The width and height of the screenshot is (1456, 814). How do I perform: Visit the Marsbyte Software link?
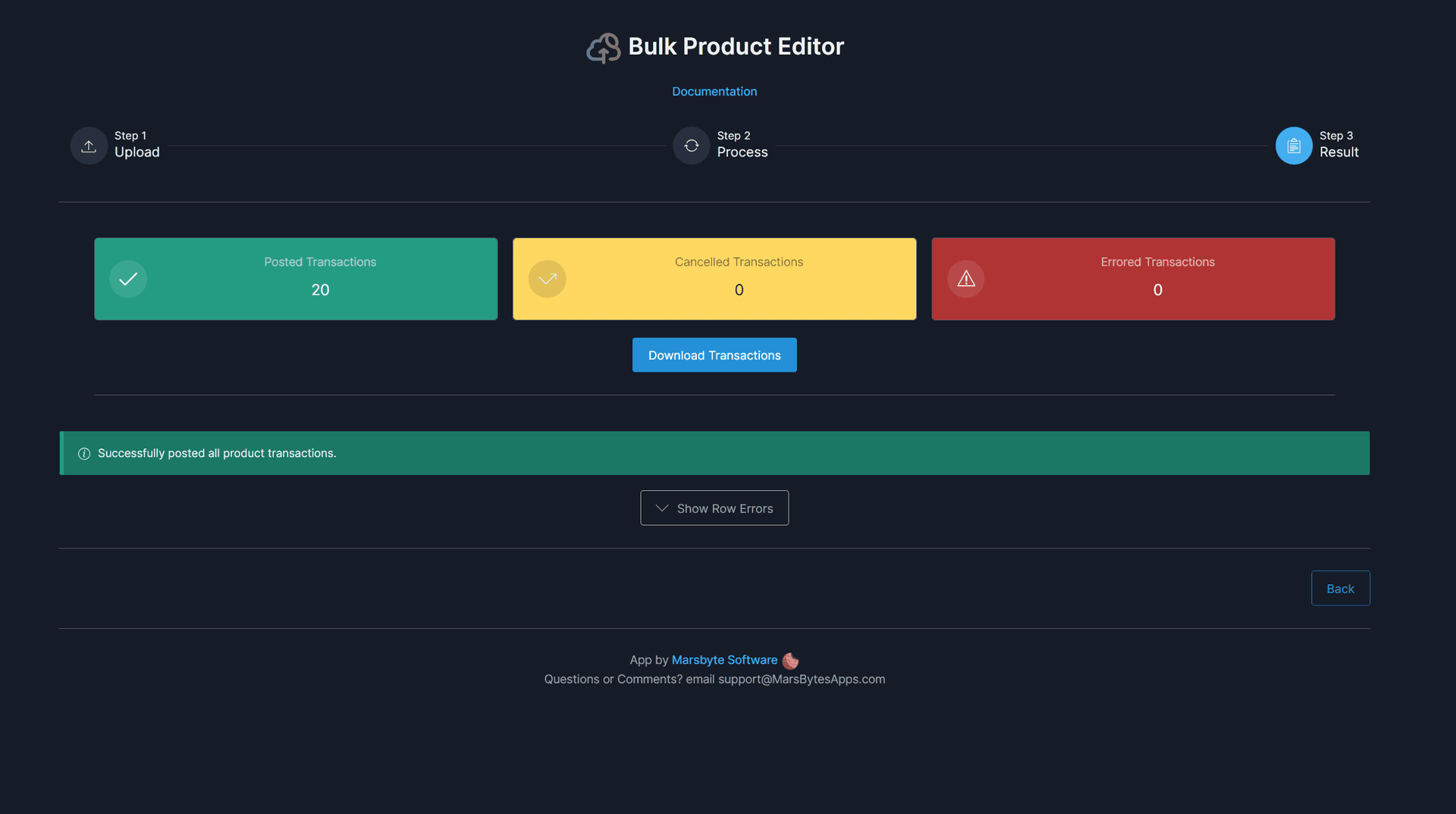pyautogui.click(x=724, y=660)
